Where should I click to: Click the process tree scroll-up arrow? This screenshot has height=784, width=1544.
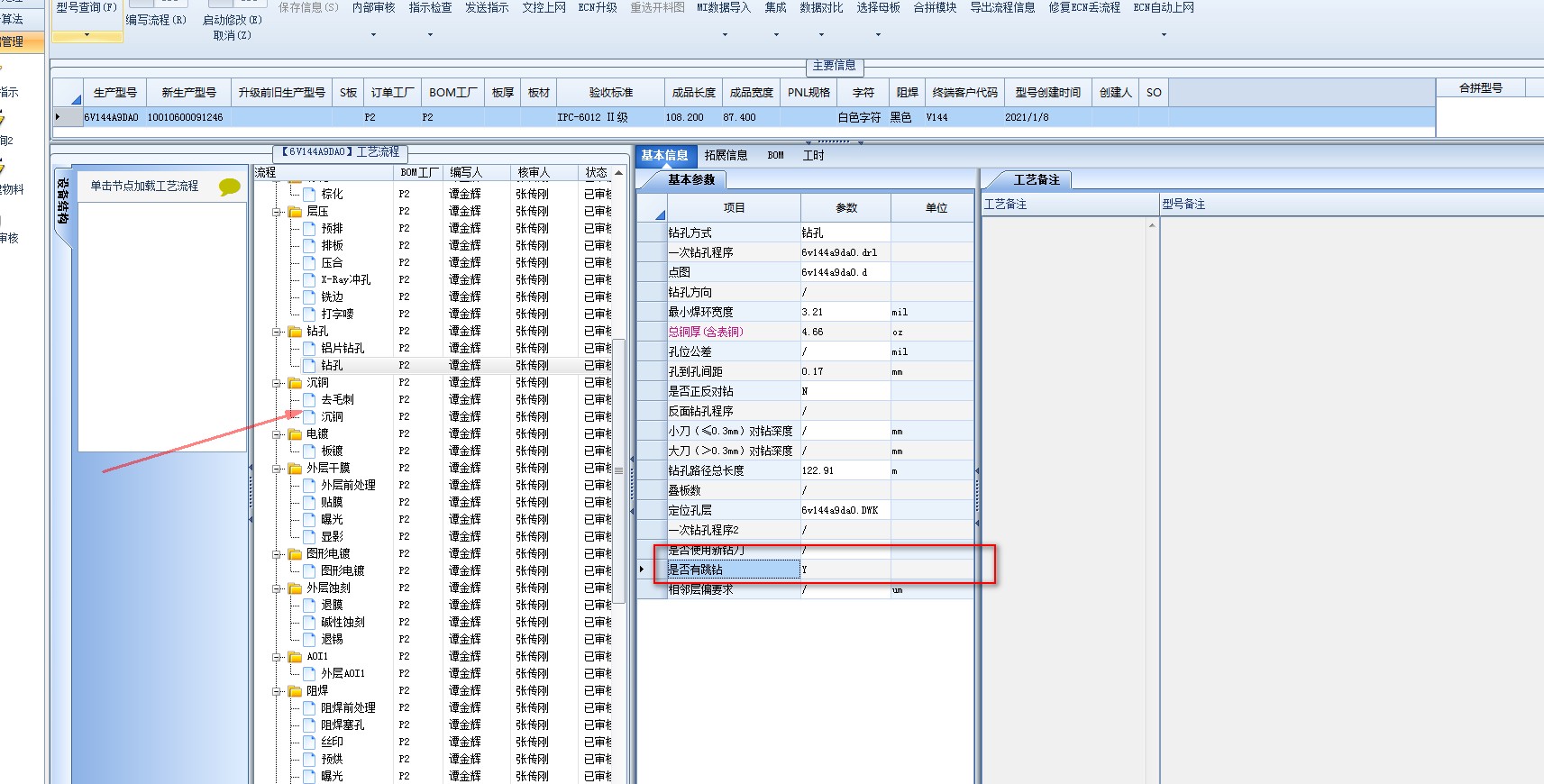(x=619, y=172)
